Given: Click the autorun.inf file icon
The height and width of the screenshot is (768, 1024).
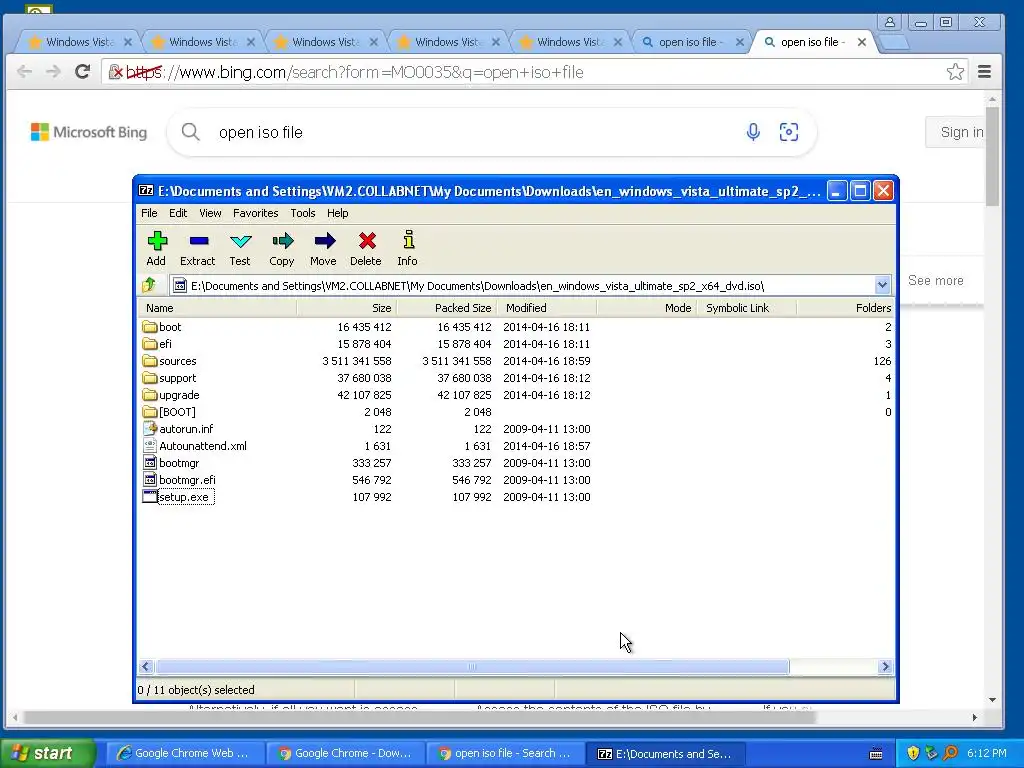Looking at the screenshot, I should 150,428.
